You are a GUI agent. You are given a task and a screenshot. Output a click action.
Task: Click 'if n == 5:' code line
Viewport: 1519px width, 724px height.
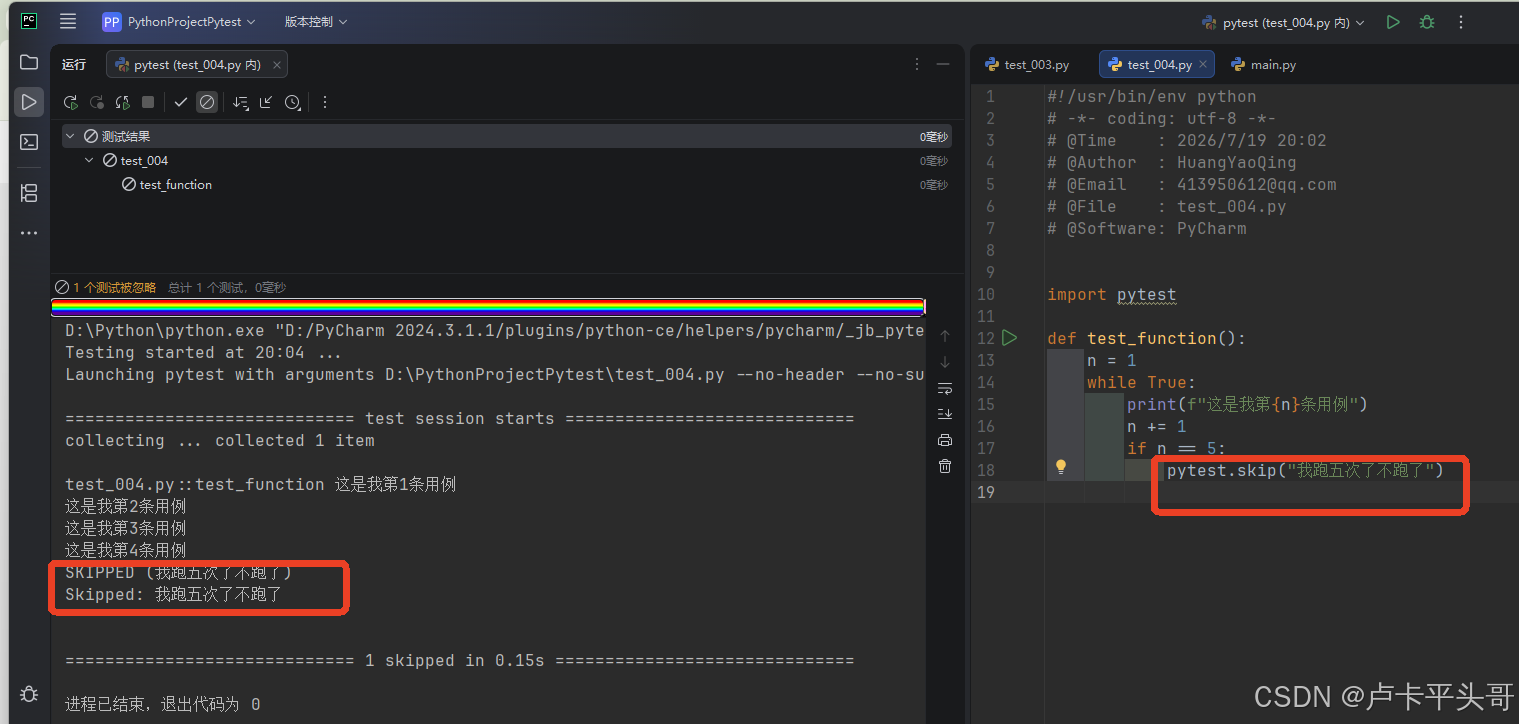[x=1176, y=448]
